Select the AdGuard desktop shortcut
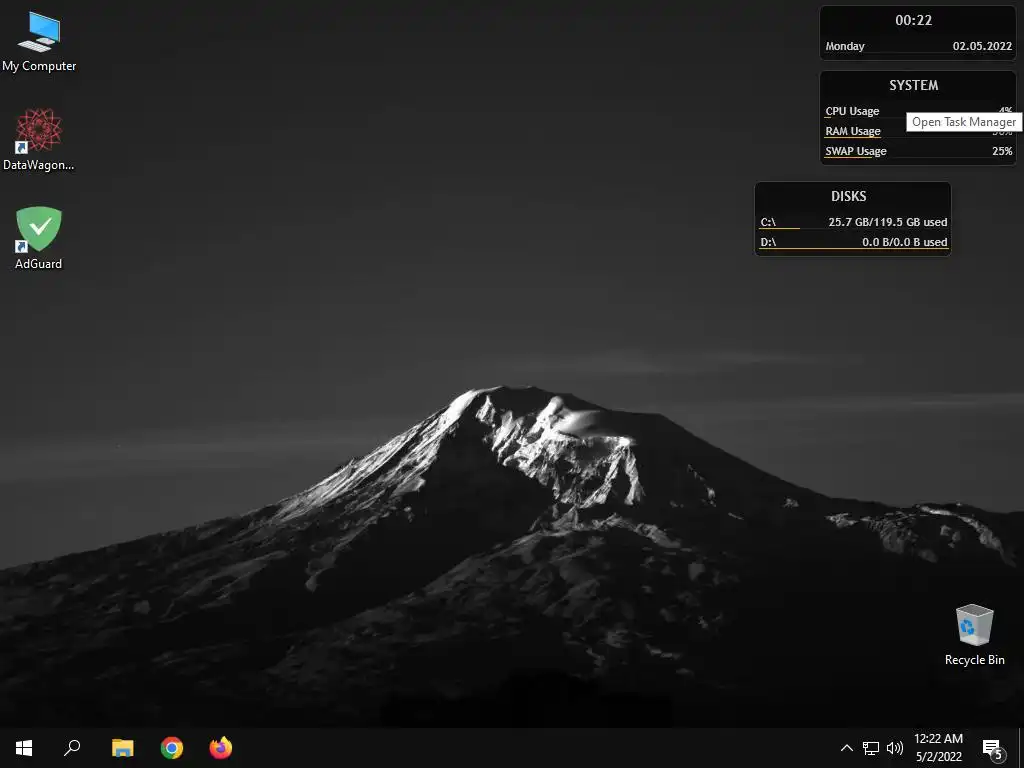 click(39, 238)
